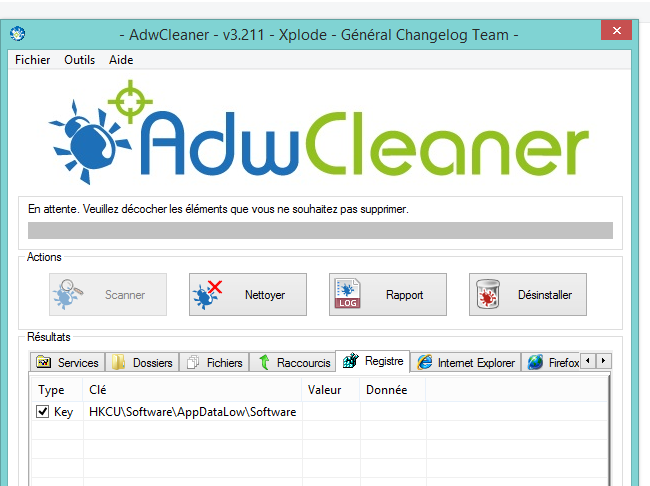Click the magnifier bug Scanner icon
650x486 pixels.
67,294
